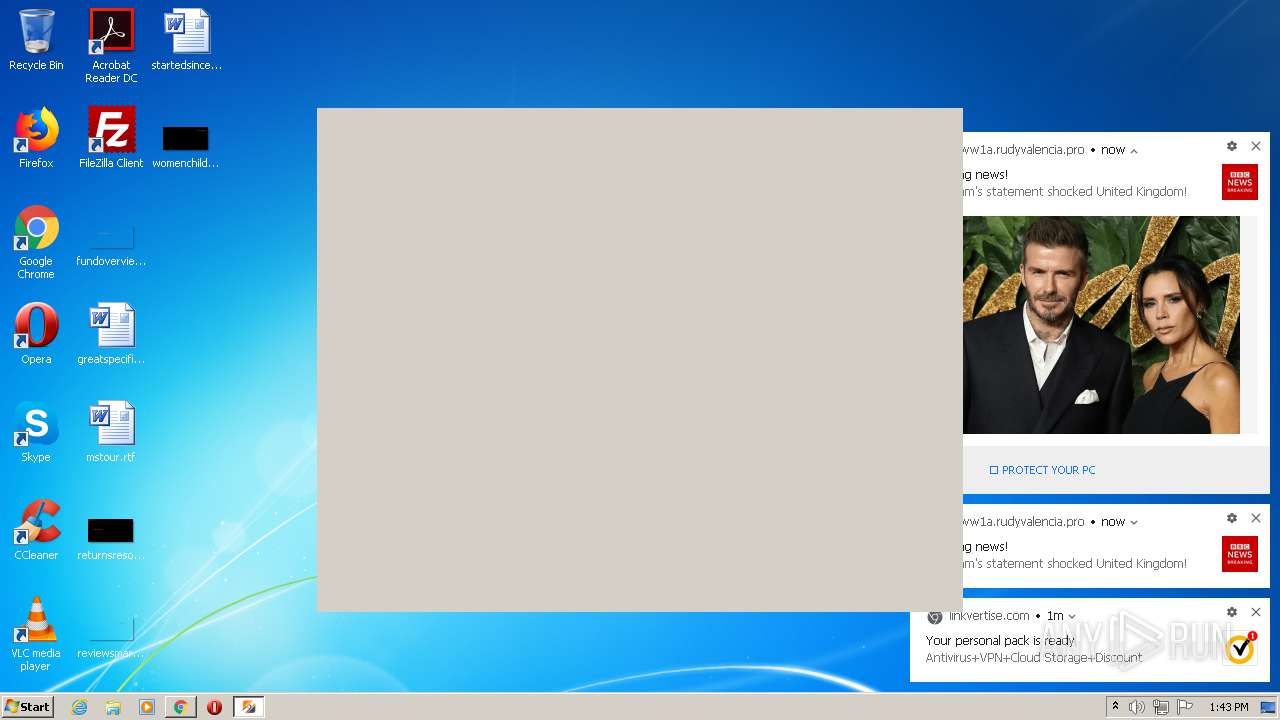Screen dimensions: 1280x720
Task: Click 'Your personal pack is ready' text
Action: 1000,640
